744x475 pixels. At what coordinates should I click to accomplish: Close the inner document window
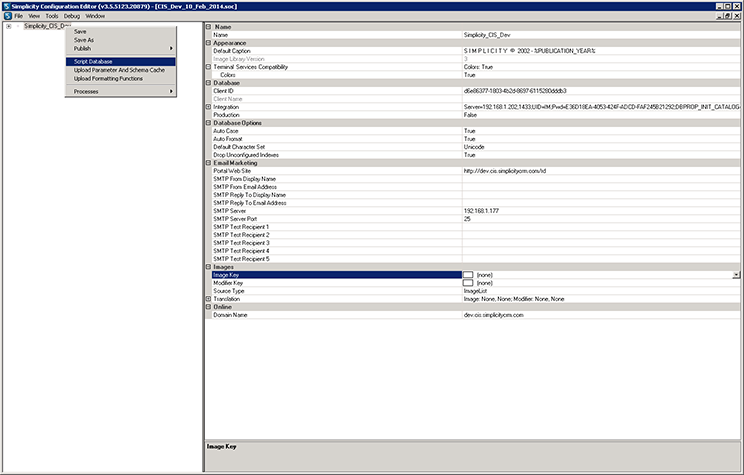point(737,16)
